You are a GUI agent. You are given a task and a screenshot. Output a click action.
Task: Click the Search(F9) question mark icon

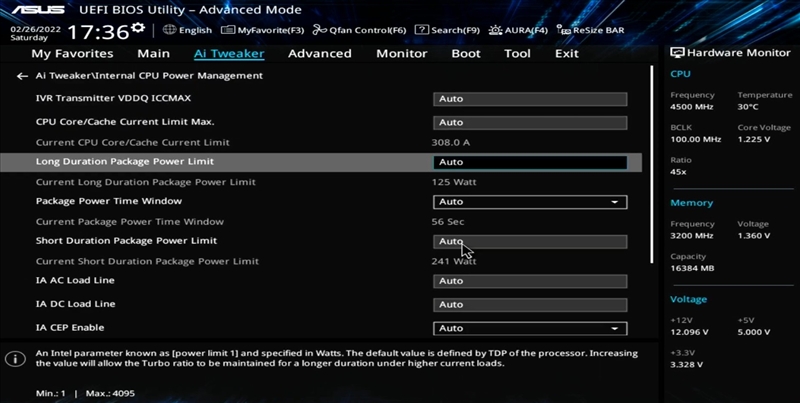click(x=421, y=30)
